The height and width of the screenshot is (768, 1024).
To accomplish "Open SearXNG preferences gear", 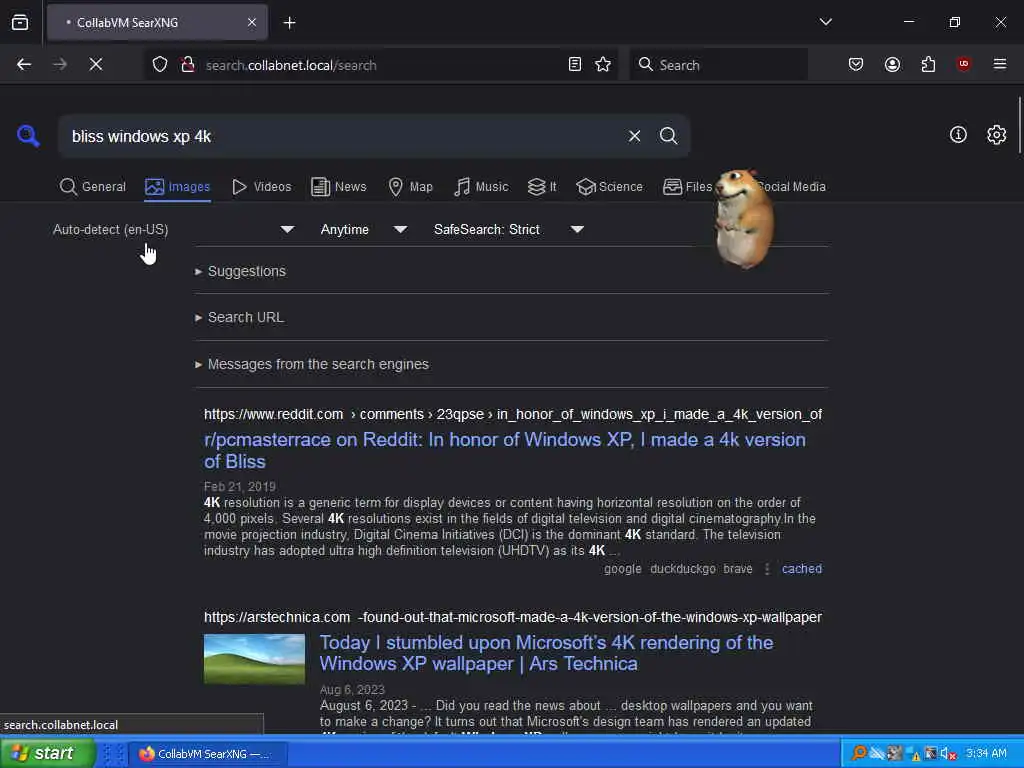I will click(x=996, y=135).
